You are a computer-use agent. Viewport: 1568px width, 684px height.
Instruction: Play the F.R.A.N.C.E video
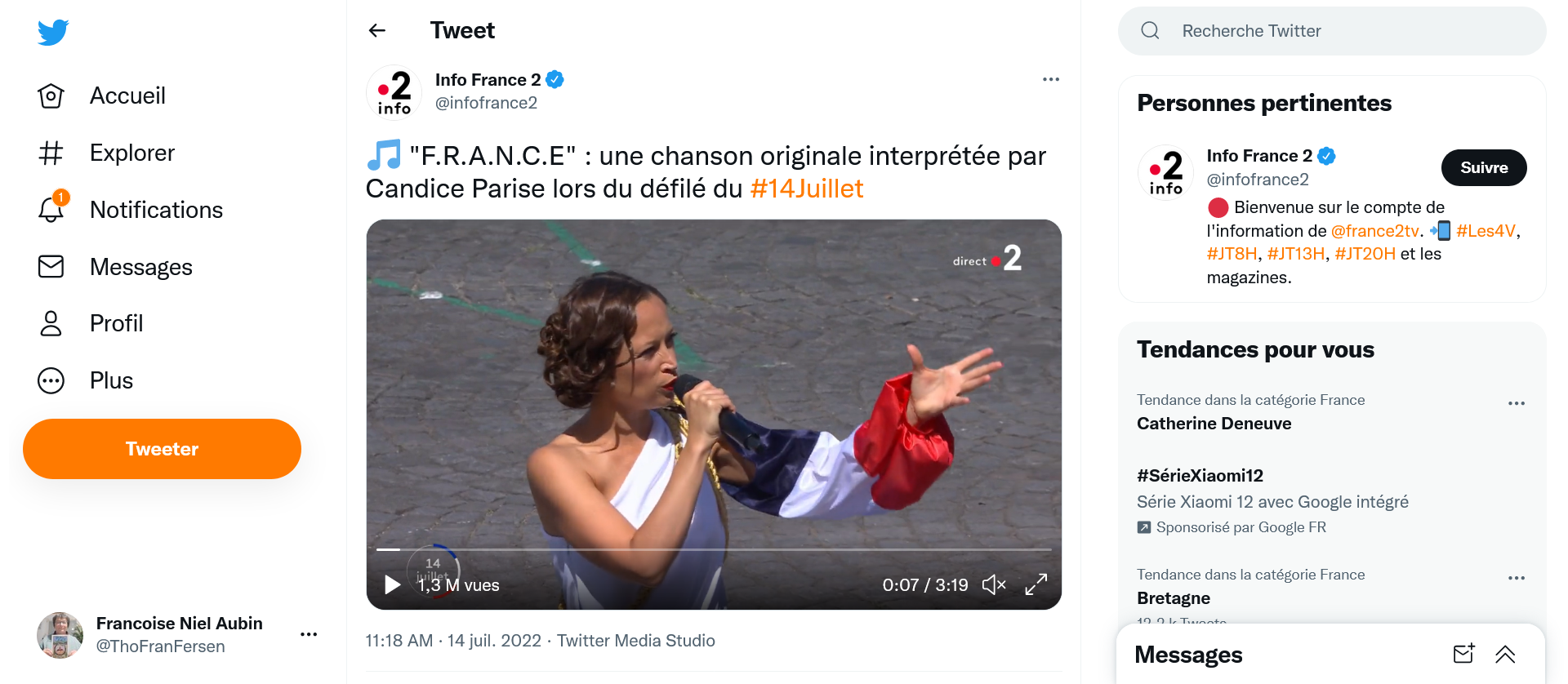click(x=392, y=584)
